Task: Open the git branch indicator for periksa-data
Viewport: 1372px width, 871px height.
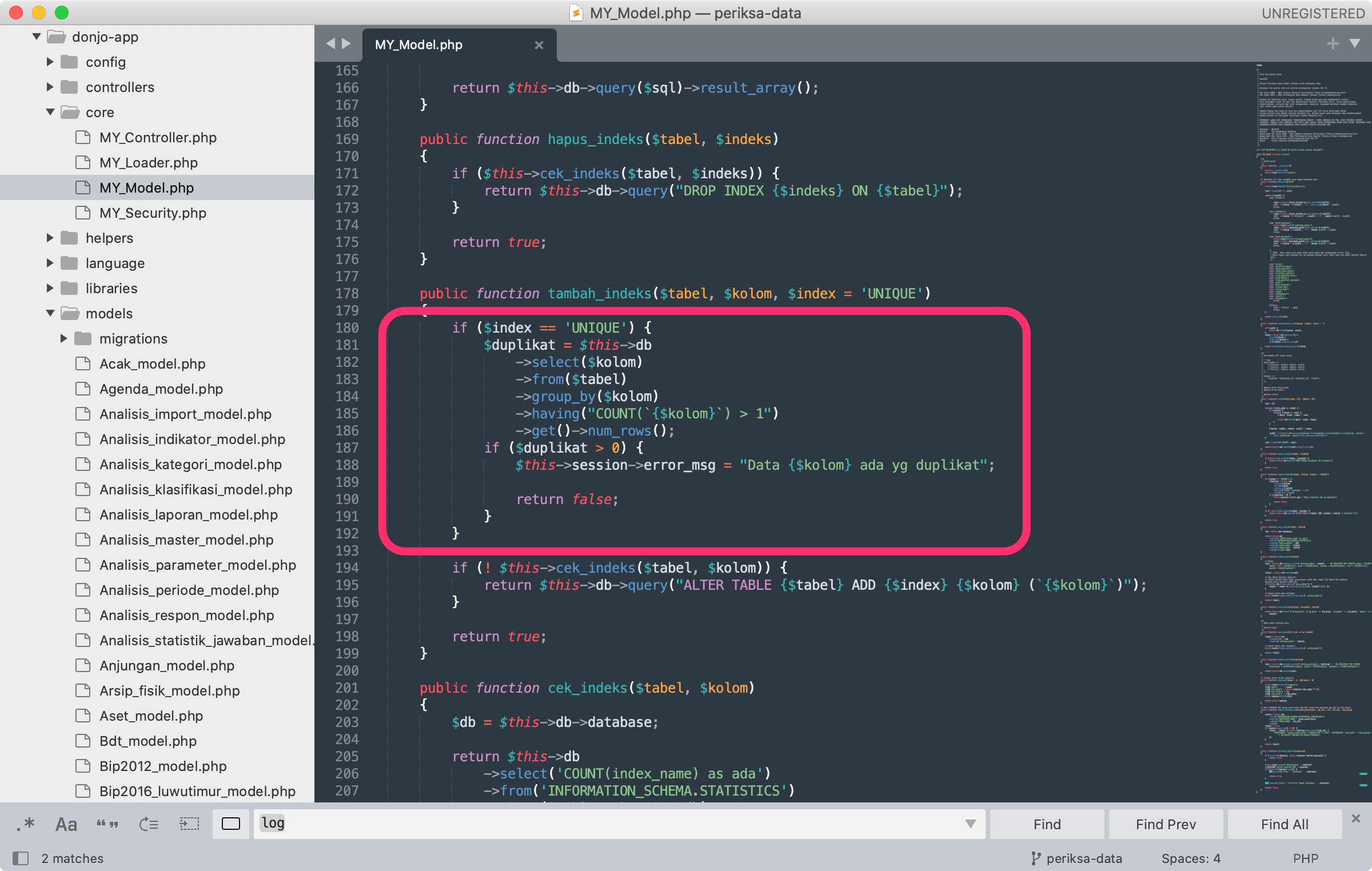Action: coord(1077,858)
